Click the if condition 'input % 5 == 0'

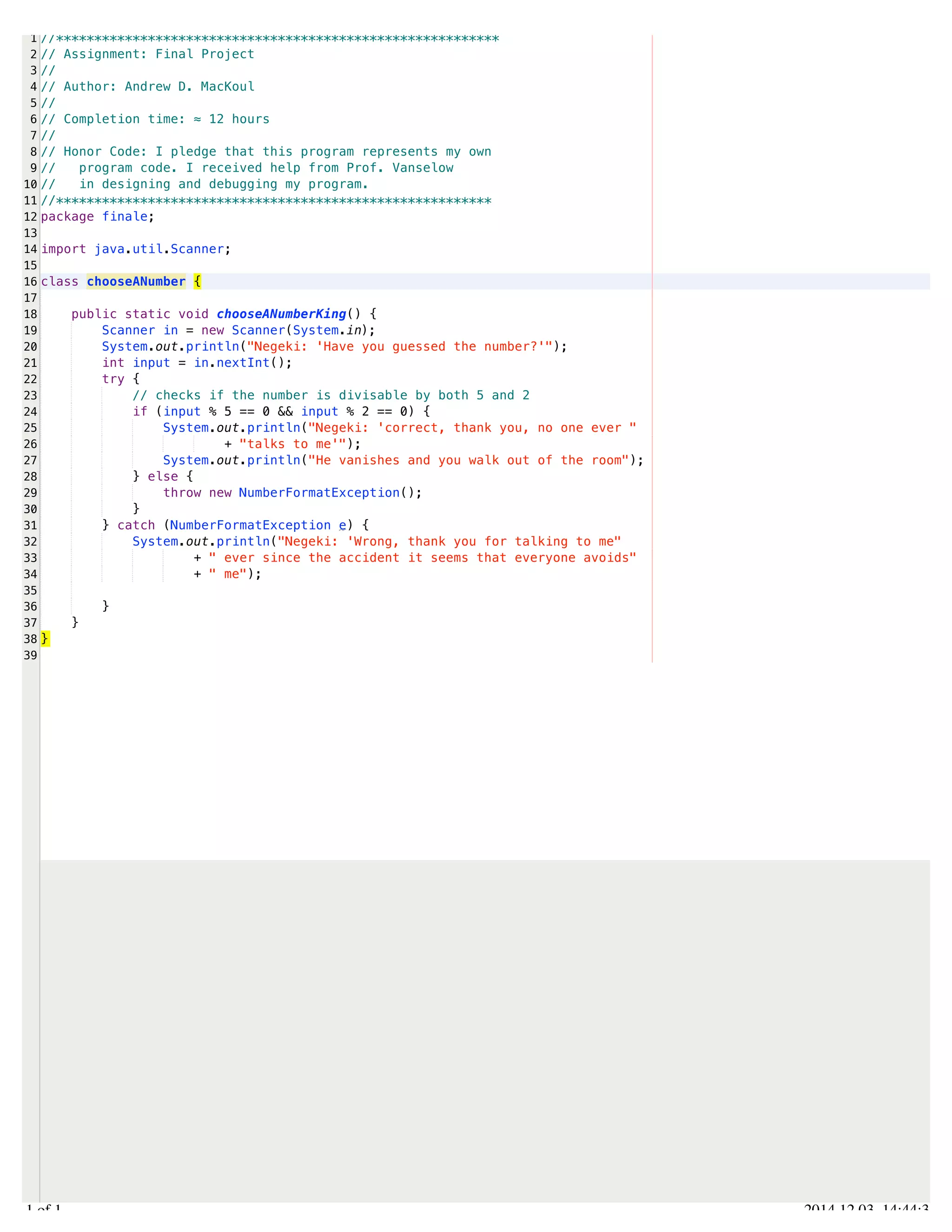point(217,412)
